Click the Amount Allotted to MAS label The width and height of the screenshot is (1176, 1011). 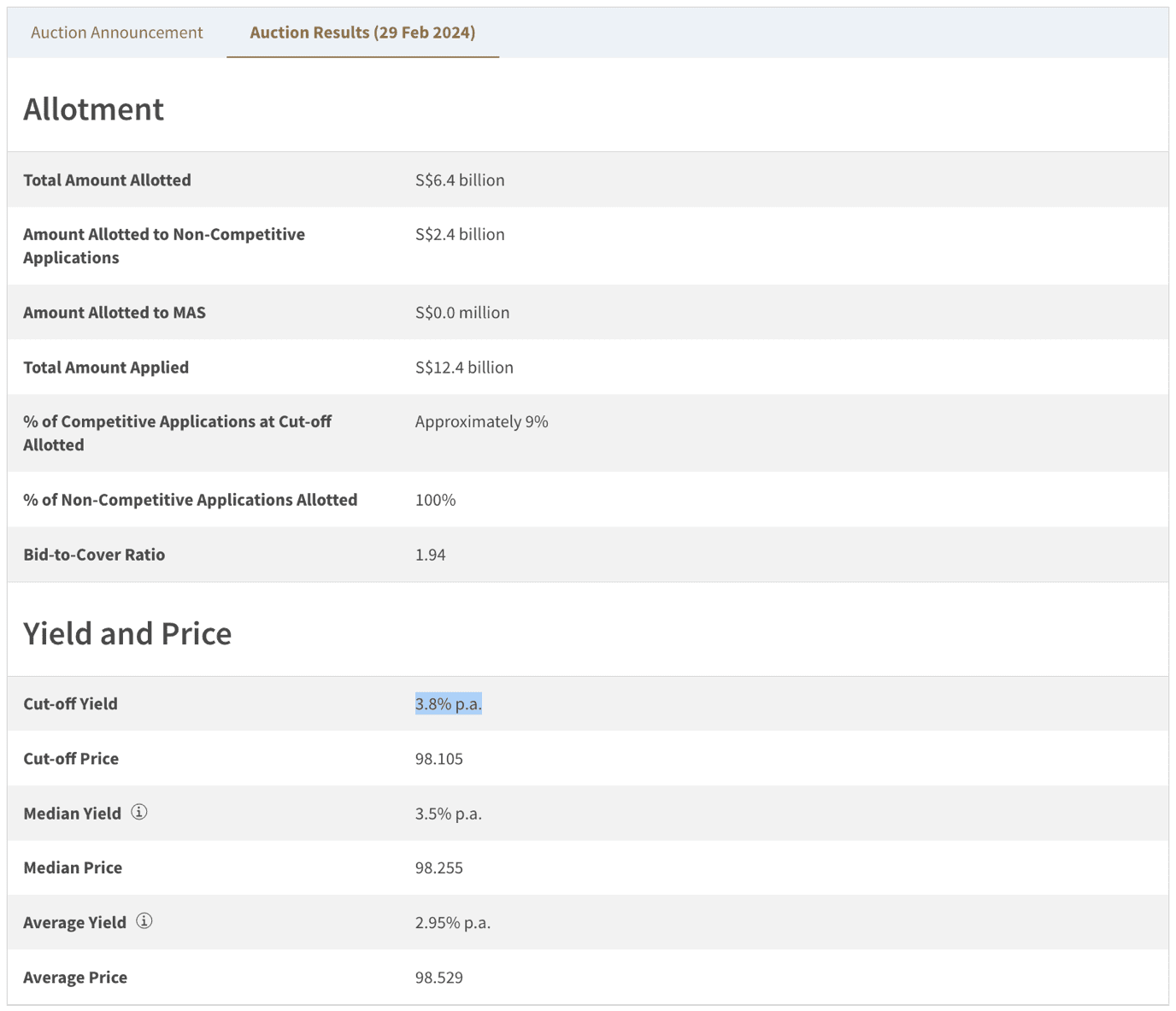coord(115,313)
